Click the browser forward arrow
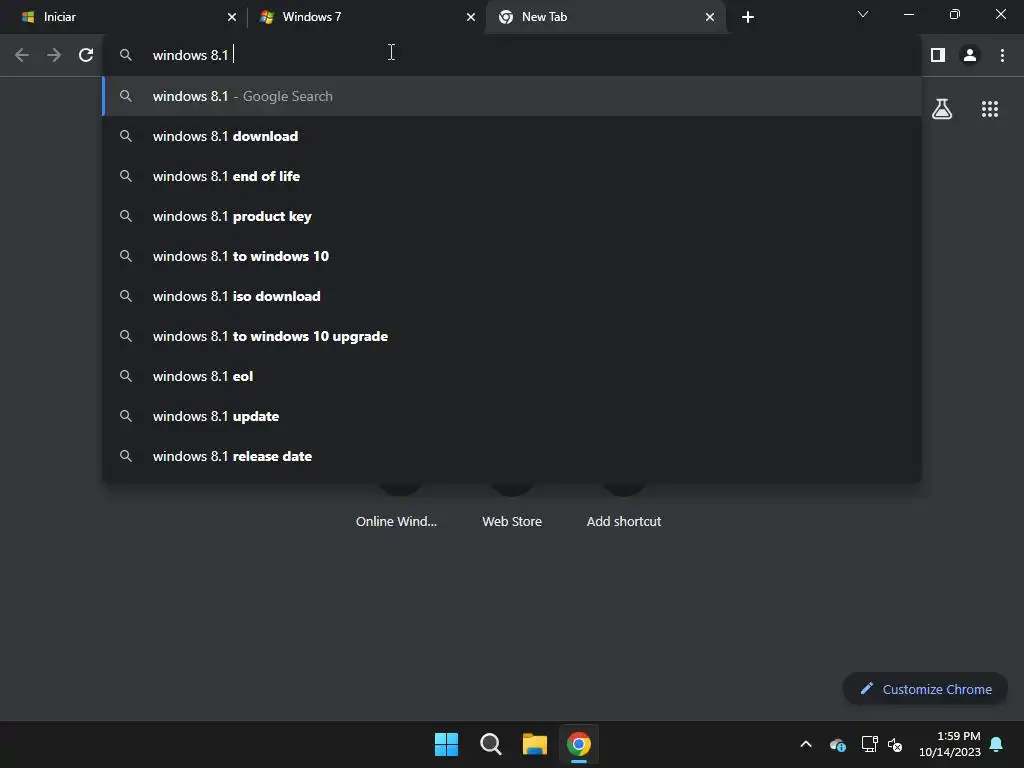1024x768 pixels. click(x=54, y=55)
